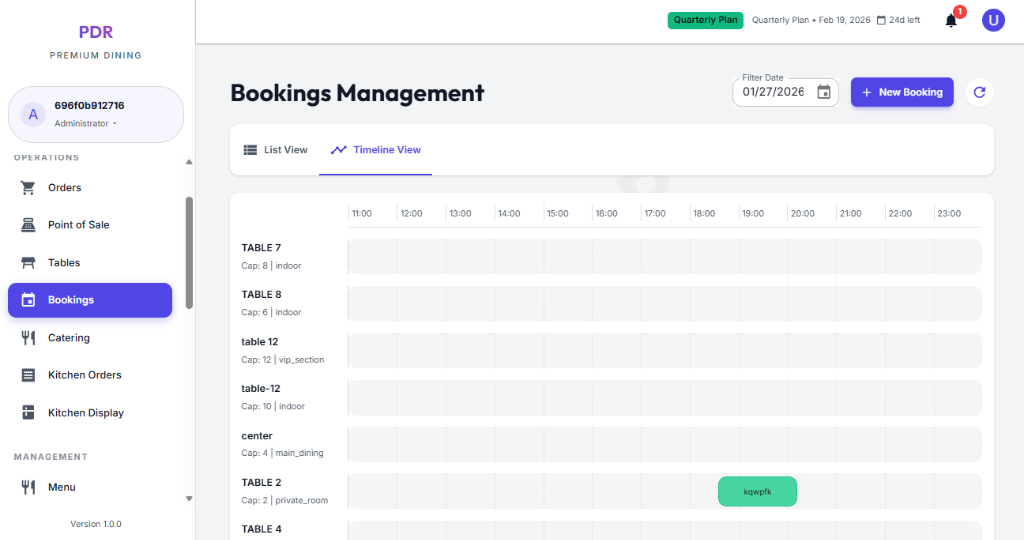Click the Quarterly Plan badge
The height and width of the screenshot is (540, 1024).
pyautogui.click(x=705, y=20)
